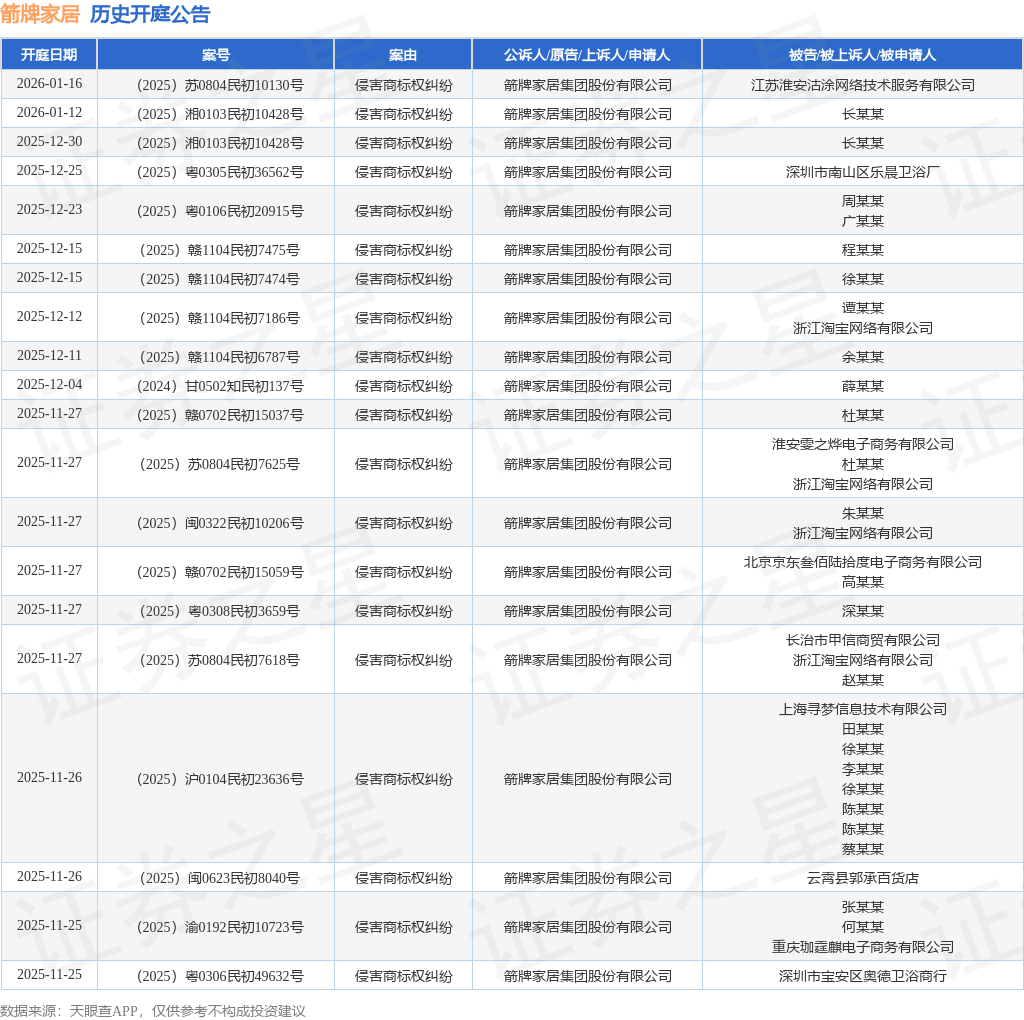Click defendant 广某某
This screenshot has height=1020, width=1024.
click(863, 221)
